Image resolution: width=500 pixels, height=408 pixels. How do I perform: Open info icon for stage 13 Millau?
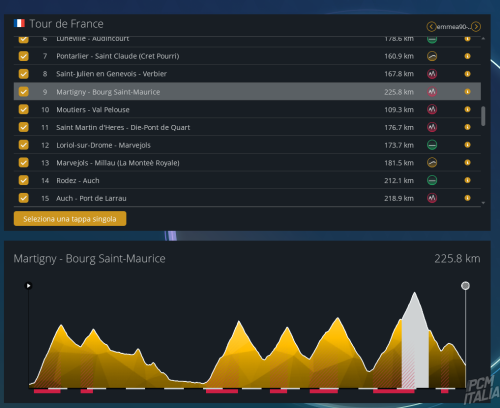(467, 162)
